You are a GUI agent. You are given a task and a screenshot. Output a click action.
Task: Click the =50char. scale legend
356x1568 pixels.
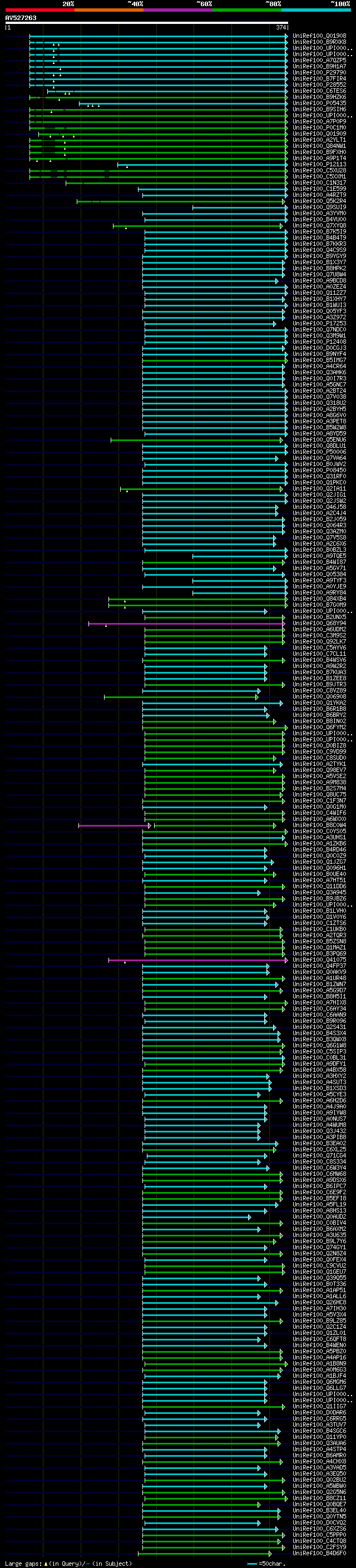268,1563
